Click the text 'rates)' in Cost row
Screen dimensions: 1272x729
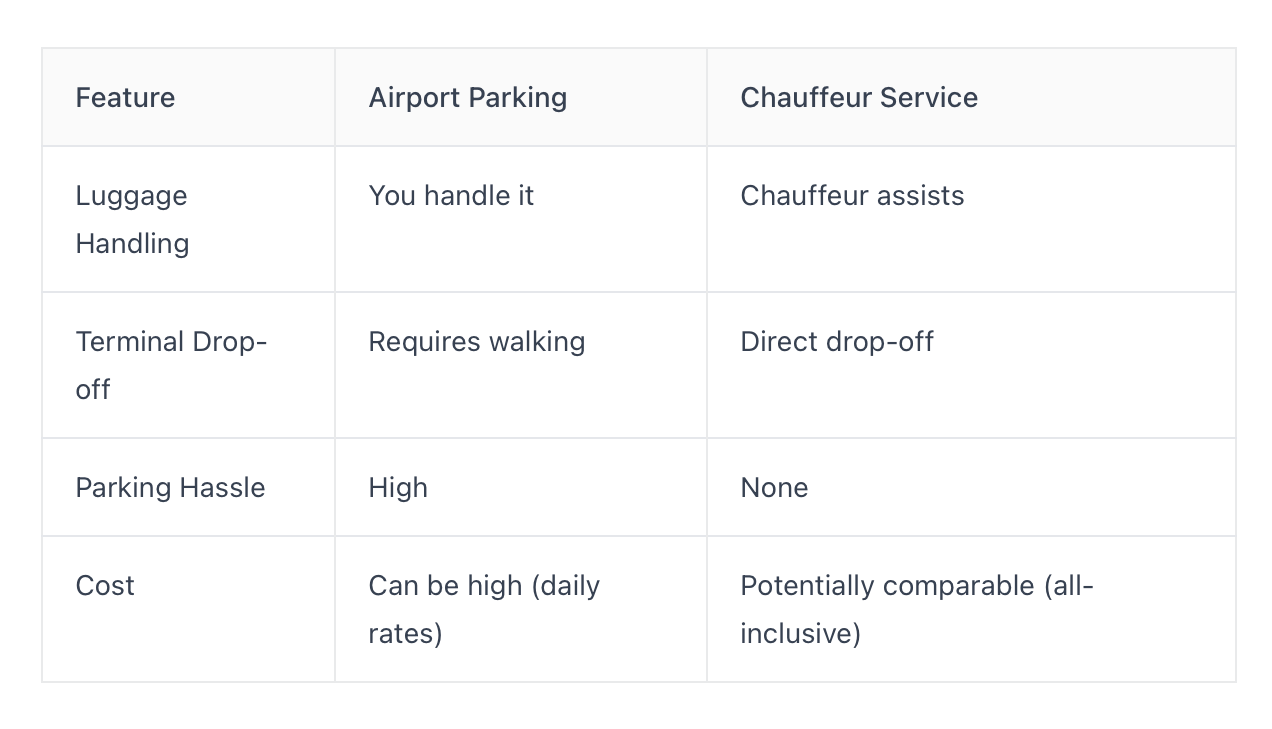pos(405,634)
